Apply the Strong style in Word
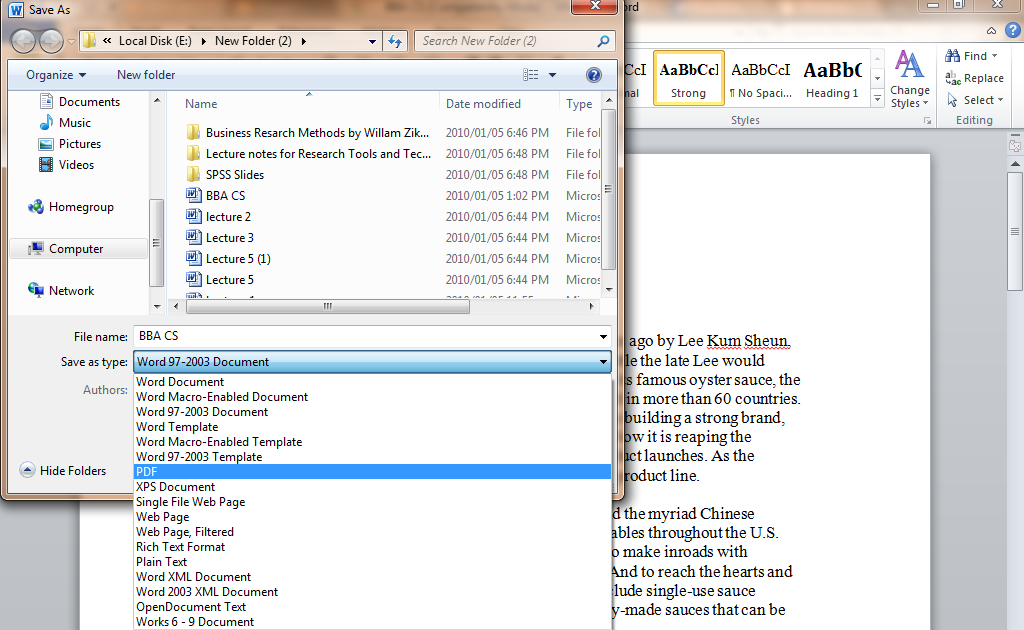Image resolution: width=1024 pixels, height=630 pixels. [x=689, y=79]
